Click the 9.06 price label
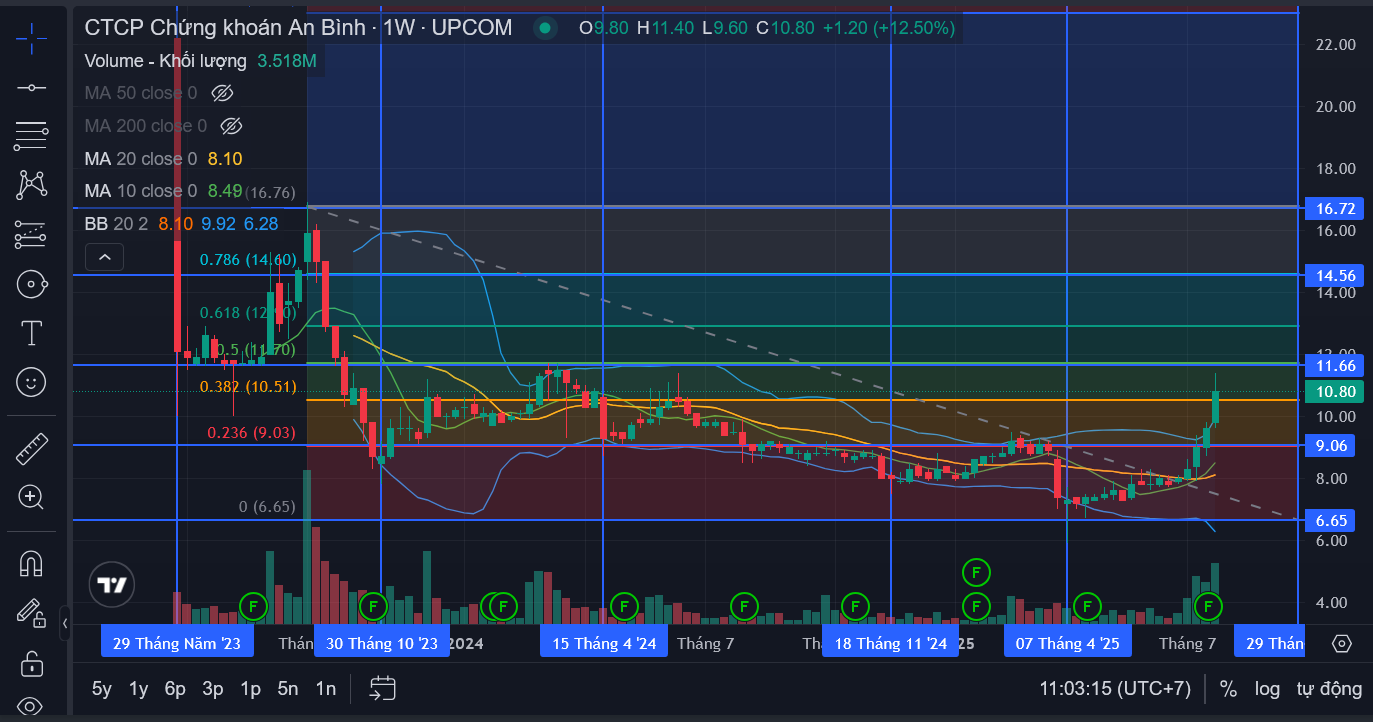1373x722 pixels. [1330, 446]
